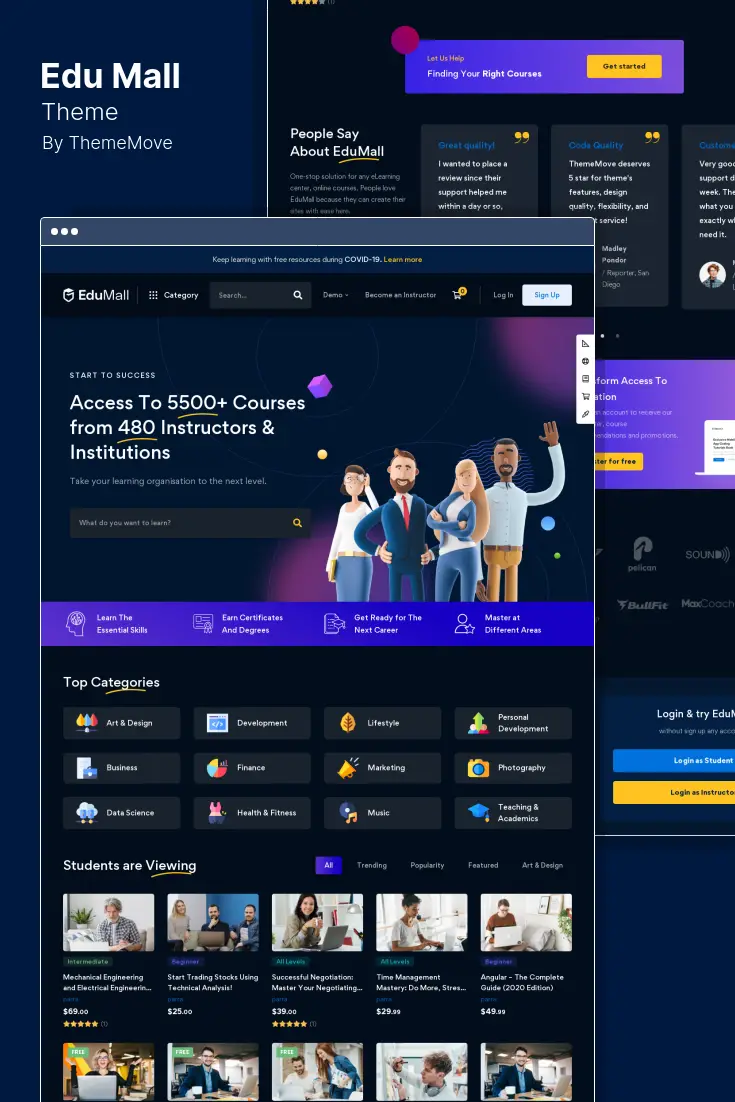Click the yellow search icon in hero field

pos(297,523)
